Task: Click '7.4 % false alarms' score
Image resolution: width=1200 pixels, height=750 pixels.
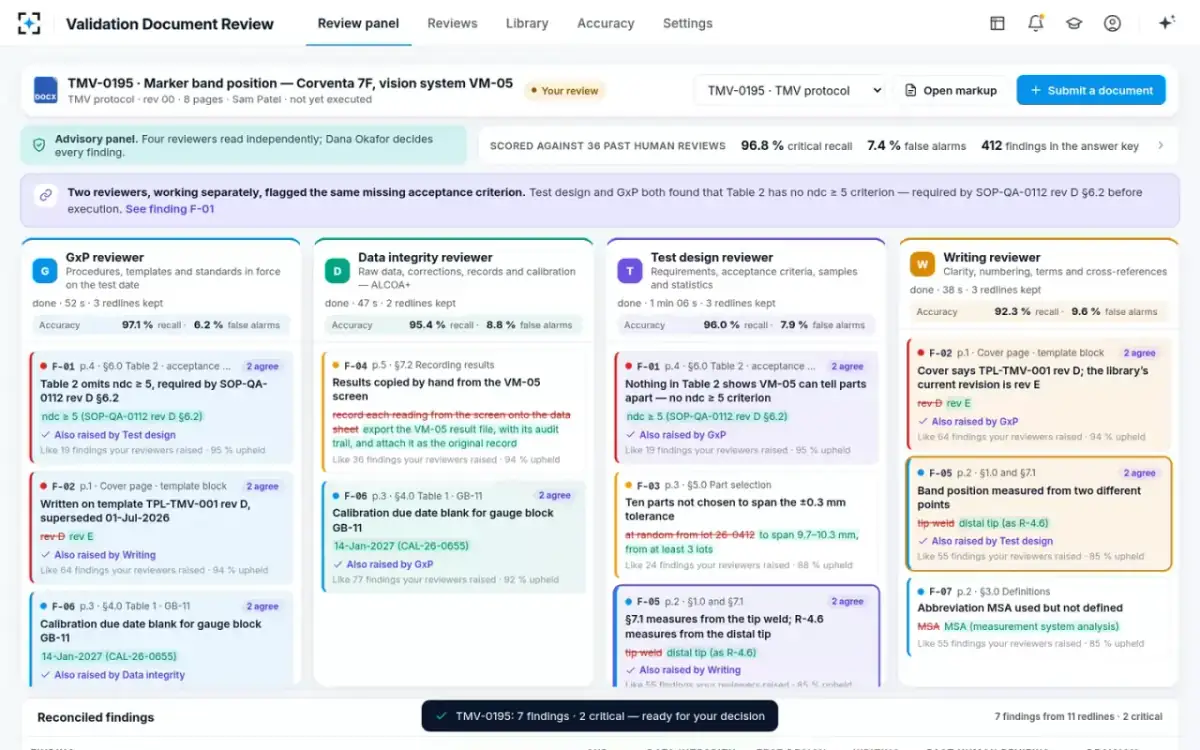Action: pos(916,146)
